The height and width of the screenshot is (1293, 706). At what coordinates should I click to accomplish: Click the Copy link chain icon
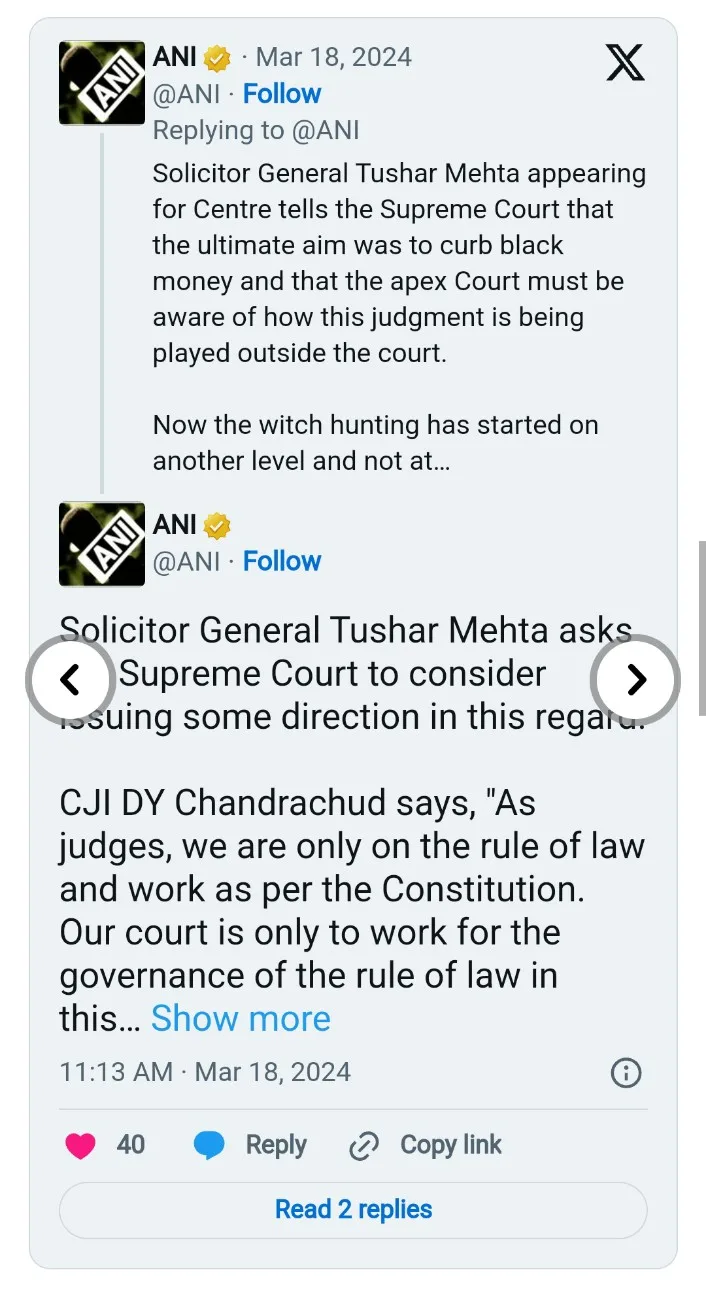pos(363,1146)
